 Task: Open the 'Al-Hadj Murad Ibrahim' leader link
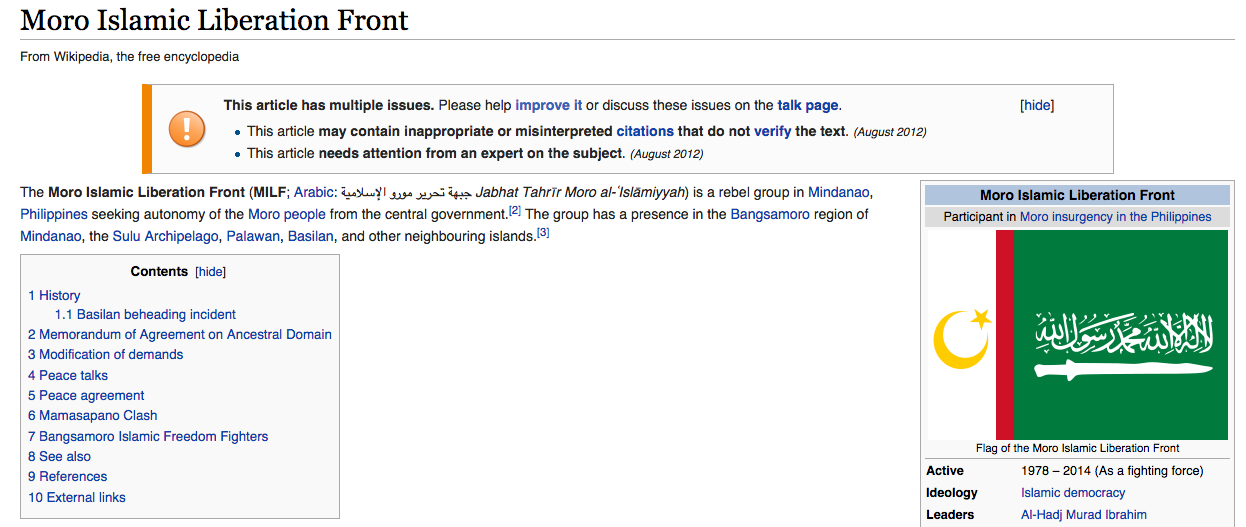[1084, 514]
